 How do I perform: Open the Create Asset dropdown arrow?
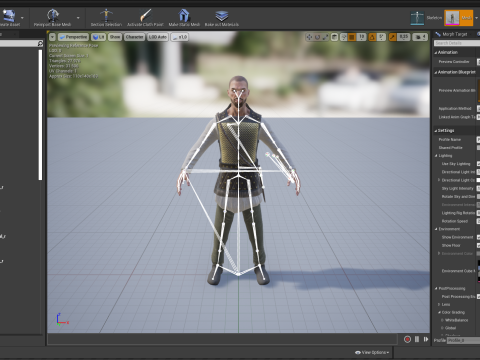(22, 18)
